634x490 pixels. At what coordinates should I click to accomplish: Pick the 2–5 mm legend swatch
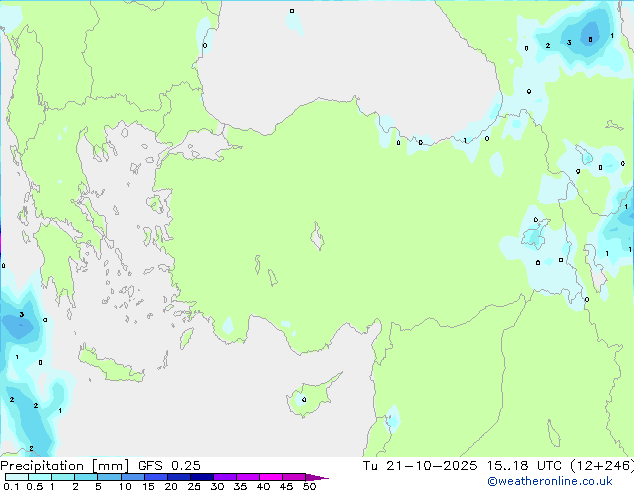click(x=86, y=477)
